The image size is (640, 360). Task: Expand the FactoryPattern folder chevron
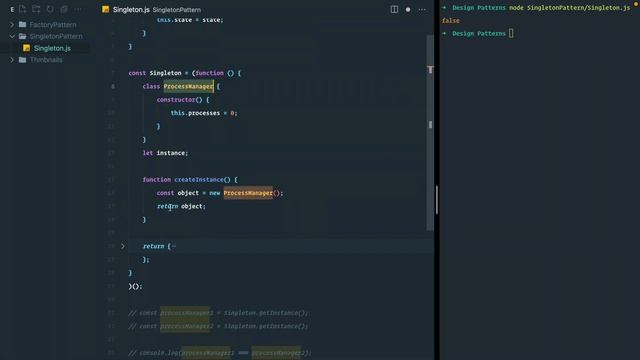12,24
